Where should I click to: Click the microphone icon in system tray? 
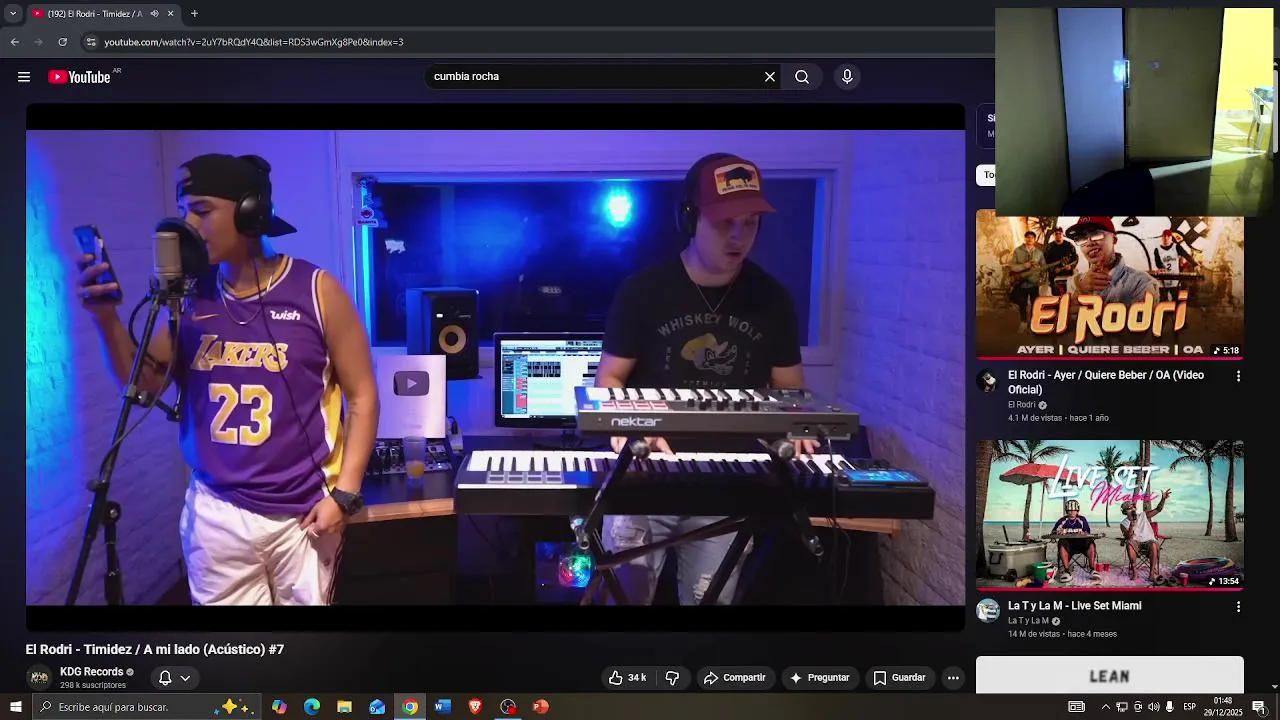coord(1169,707)
